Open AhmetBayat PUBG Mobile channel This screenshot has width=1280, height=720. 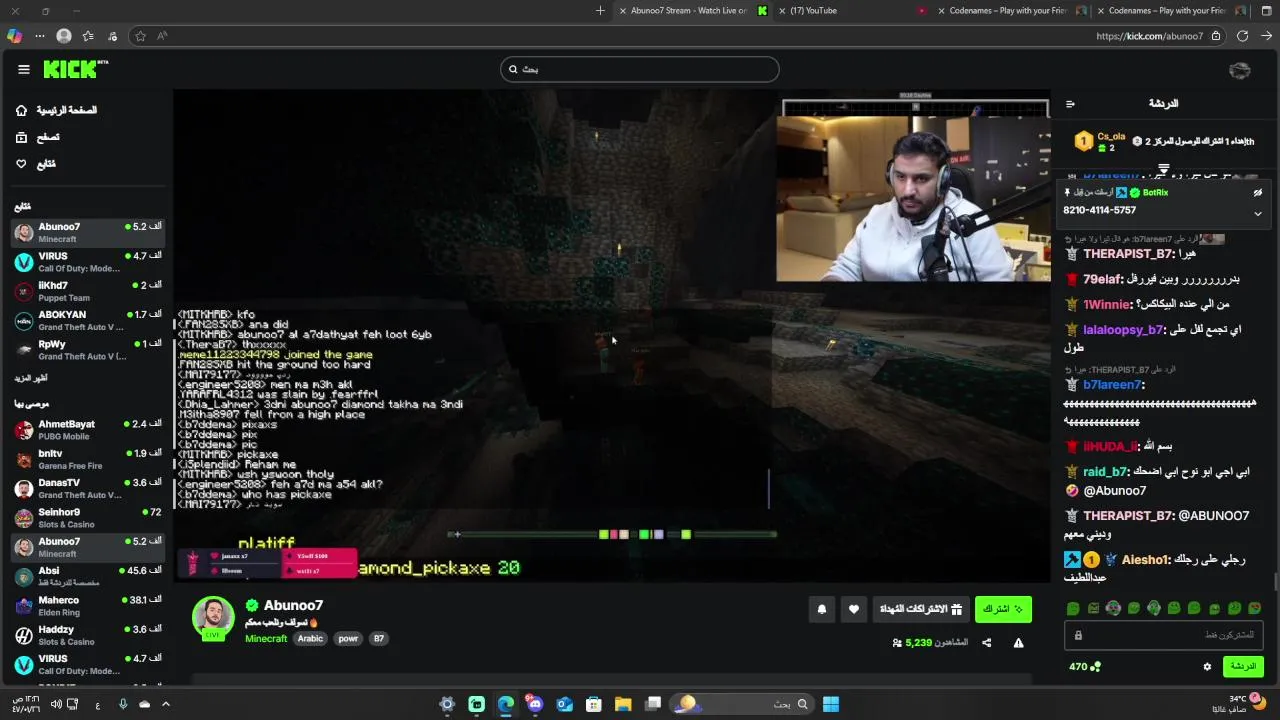tap(88, 430)
